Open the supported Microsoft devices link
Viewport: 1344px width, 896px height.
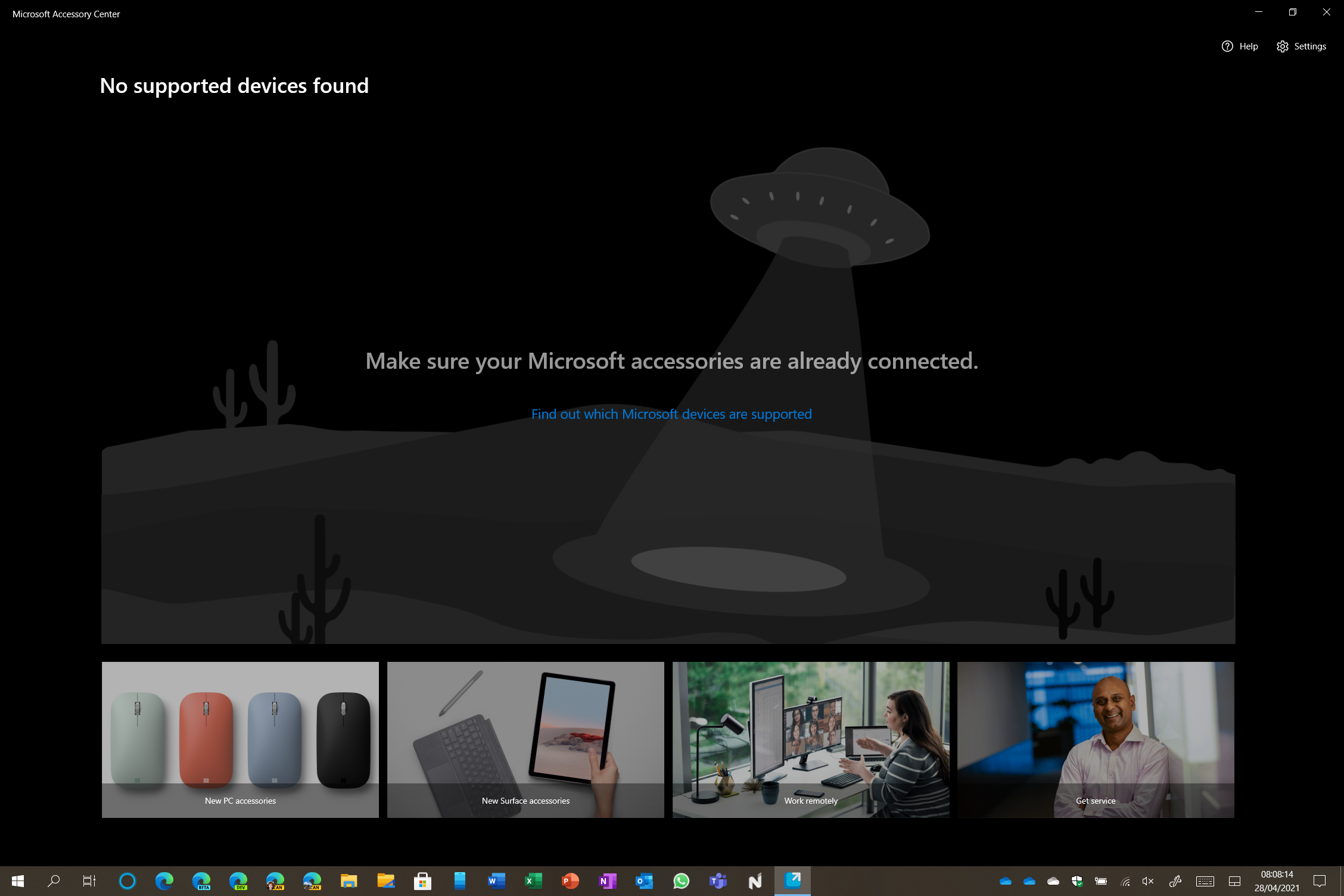pyautogui.click(x=671, y=414)
